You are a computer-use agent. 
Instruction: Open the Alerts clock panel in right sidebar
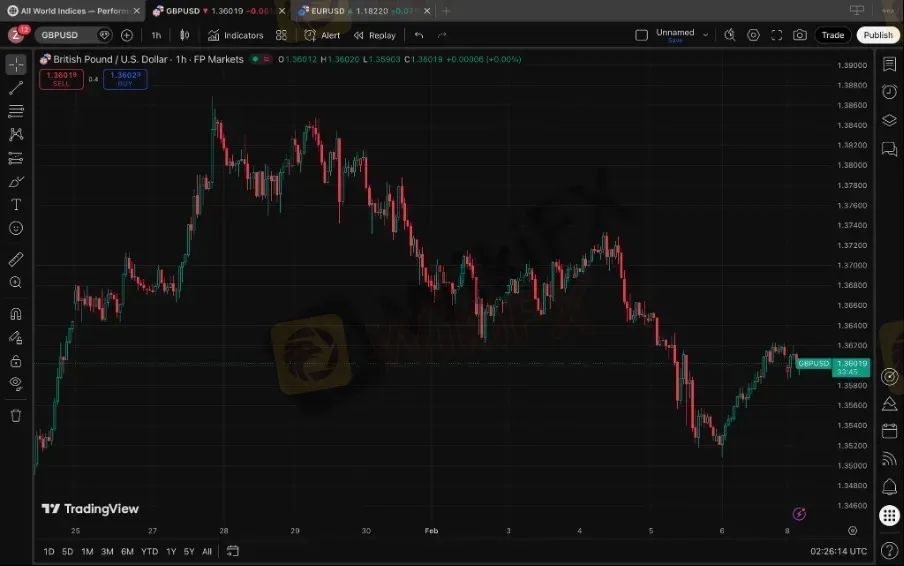pyautogui.click(x=888, y=92)
